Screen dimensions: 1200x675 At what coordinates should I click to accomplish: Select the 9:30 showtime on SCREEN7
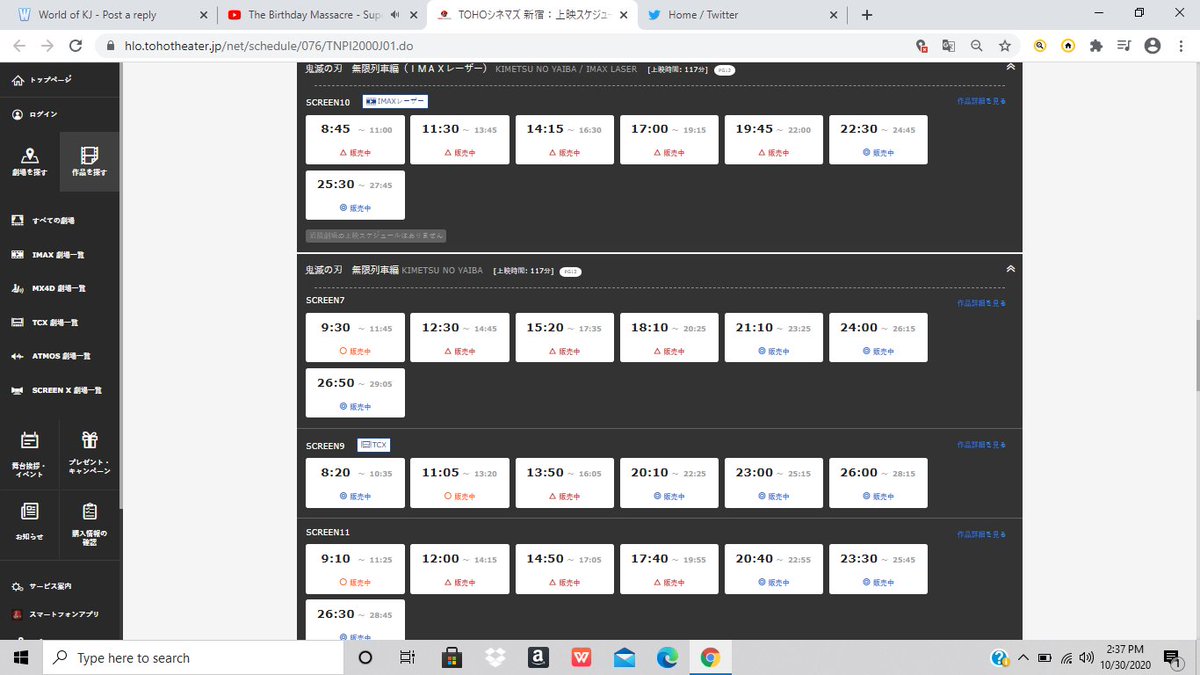[x=355, y=338]
